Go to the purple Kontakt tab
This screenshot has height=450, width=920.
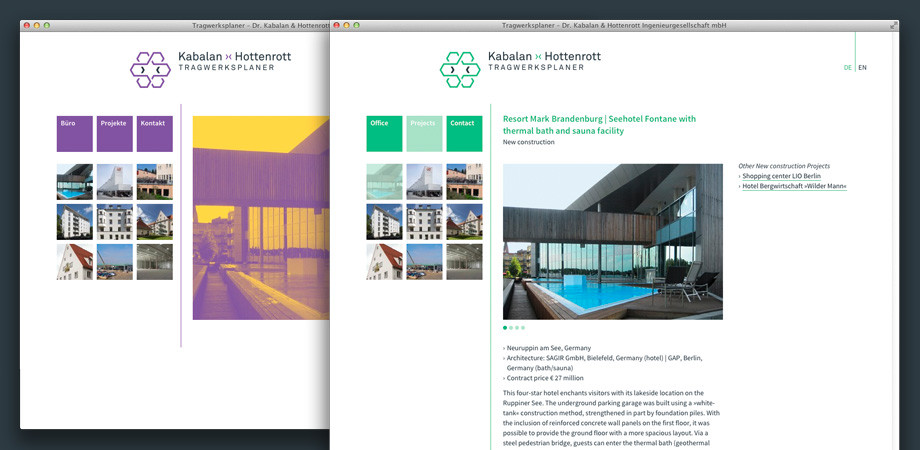[154, 133]
